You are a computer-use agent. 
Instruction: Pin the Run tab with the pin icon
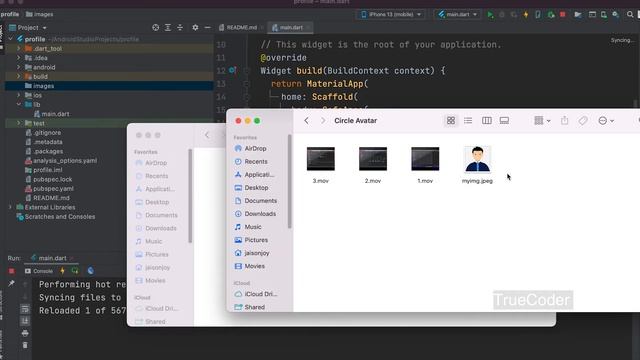point(11,283)
